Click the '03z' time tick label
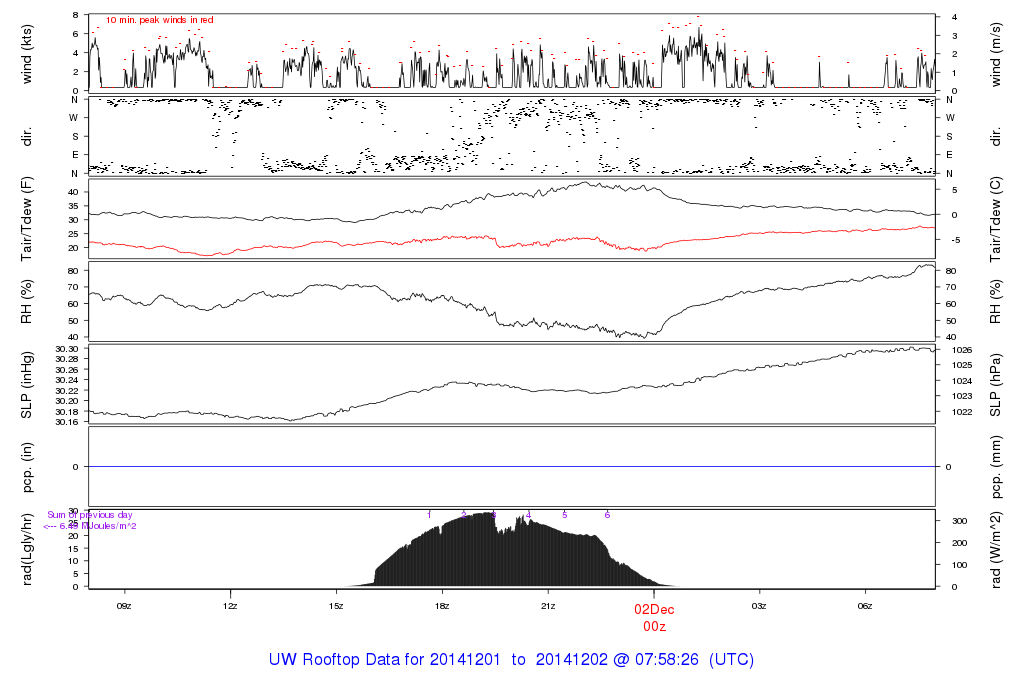The image size is (1024, 700). coord(759,606)
